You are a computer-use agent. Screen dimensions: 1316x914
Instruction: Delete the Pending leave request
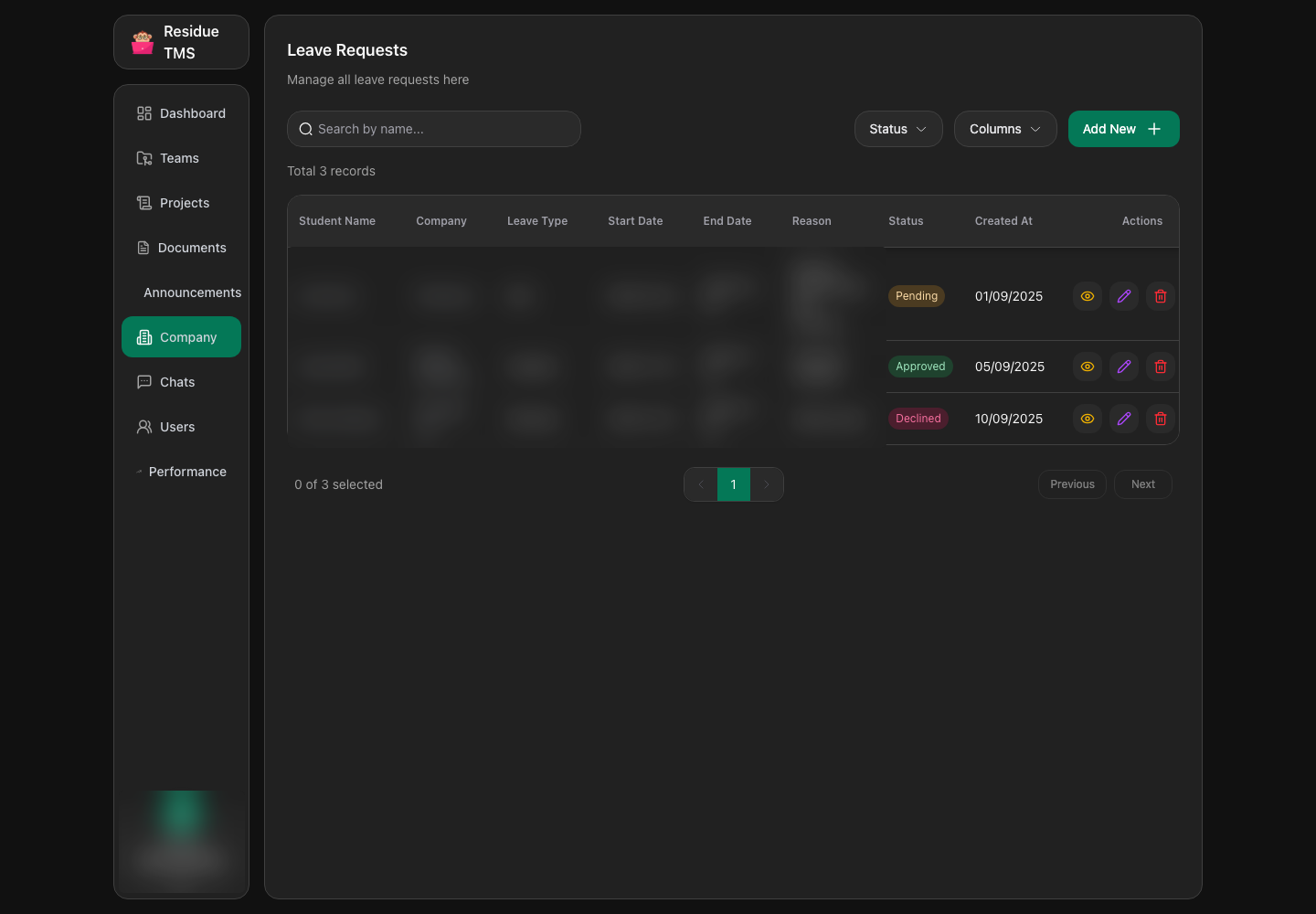1161,296
